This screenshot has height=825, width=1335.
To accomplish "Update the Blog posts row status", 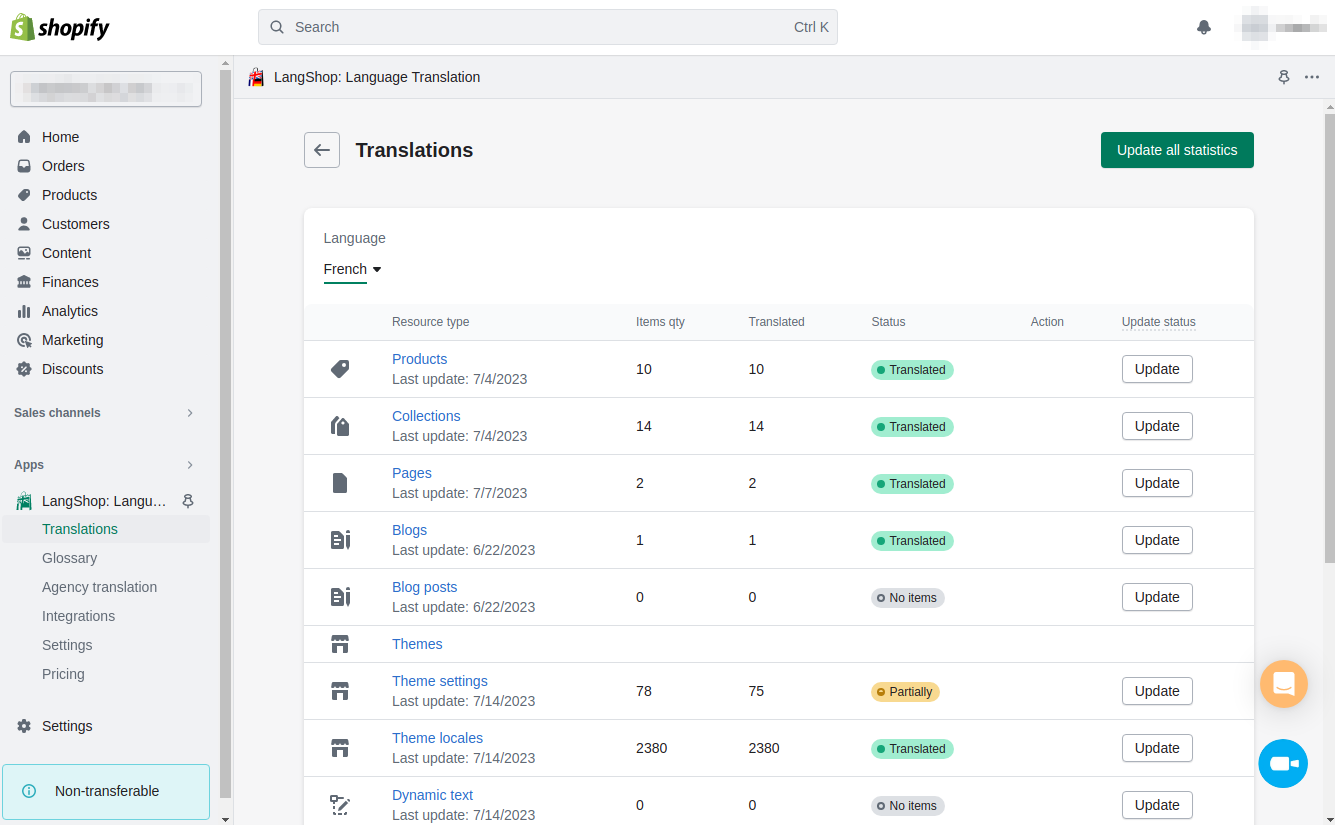I will [x=1157, y=597].
